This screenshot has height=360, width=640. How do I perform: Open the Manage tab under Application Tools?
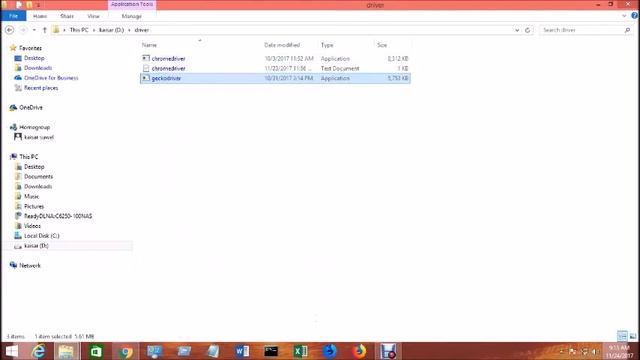tap(131, 16)
